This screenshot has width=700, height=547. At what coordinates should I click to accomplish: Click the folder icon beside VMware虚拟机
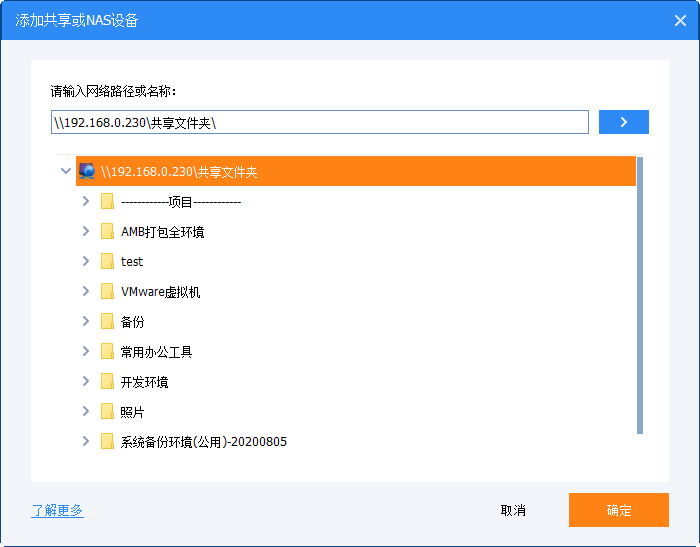tap(107, 292)
